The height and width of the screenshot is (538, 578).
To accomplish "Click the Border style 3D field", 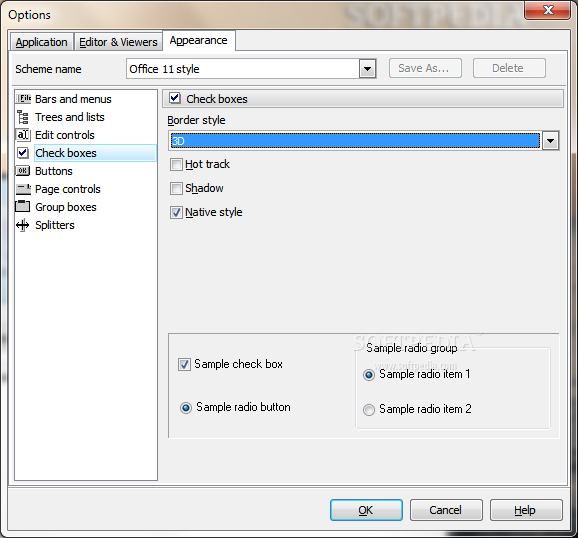I will click(x=355, y=140).
